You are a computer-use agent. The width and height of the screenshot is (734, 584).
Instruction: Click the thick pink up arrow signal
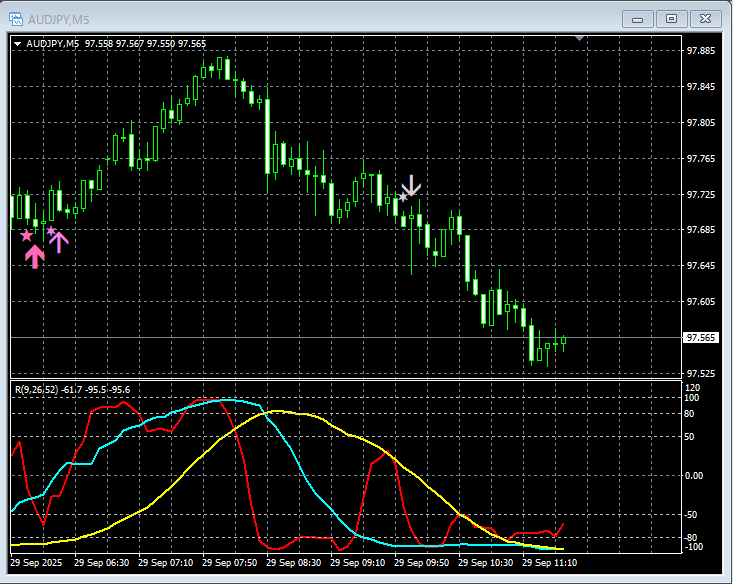[35, 257]
